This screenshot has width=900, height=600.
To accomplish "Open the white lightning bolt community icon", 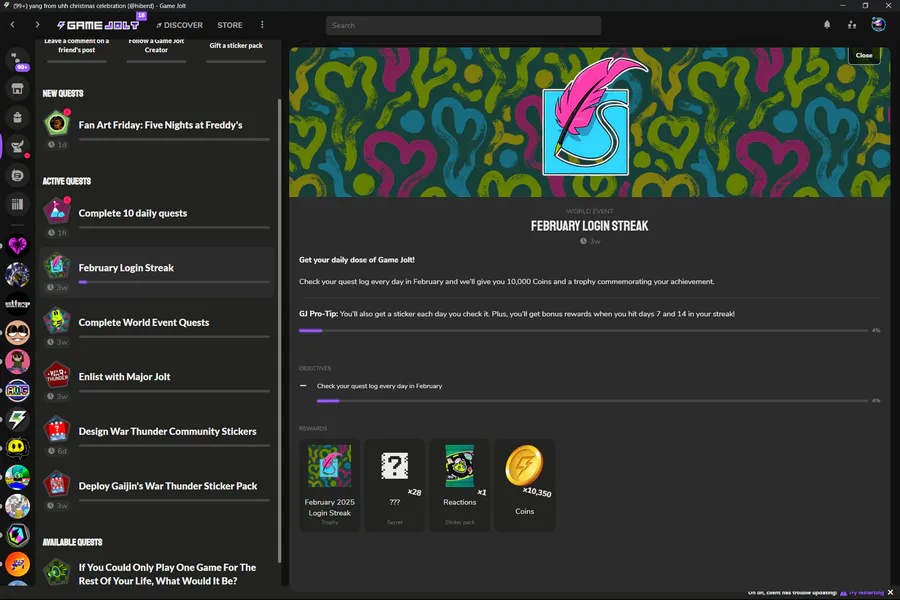I will click(x=17, y=419).
